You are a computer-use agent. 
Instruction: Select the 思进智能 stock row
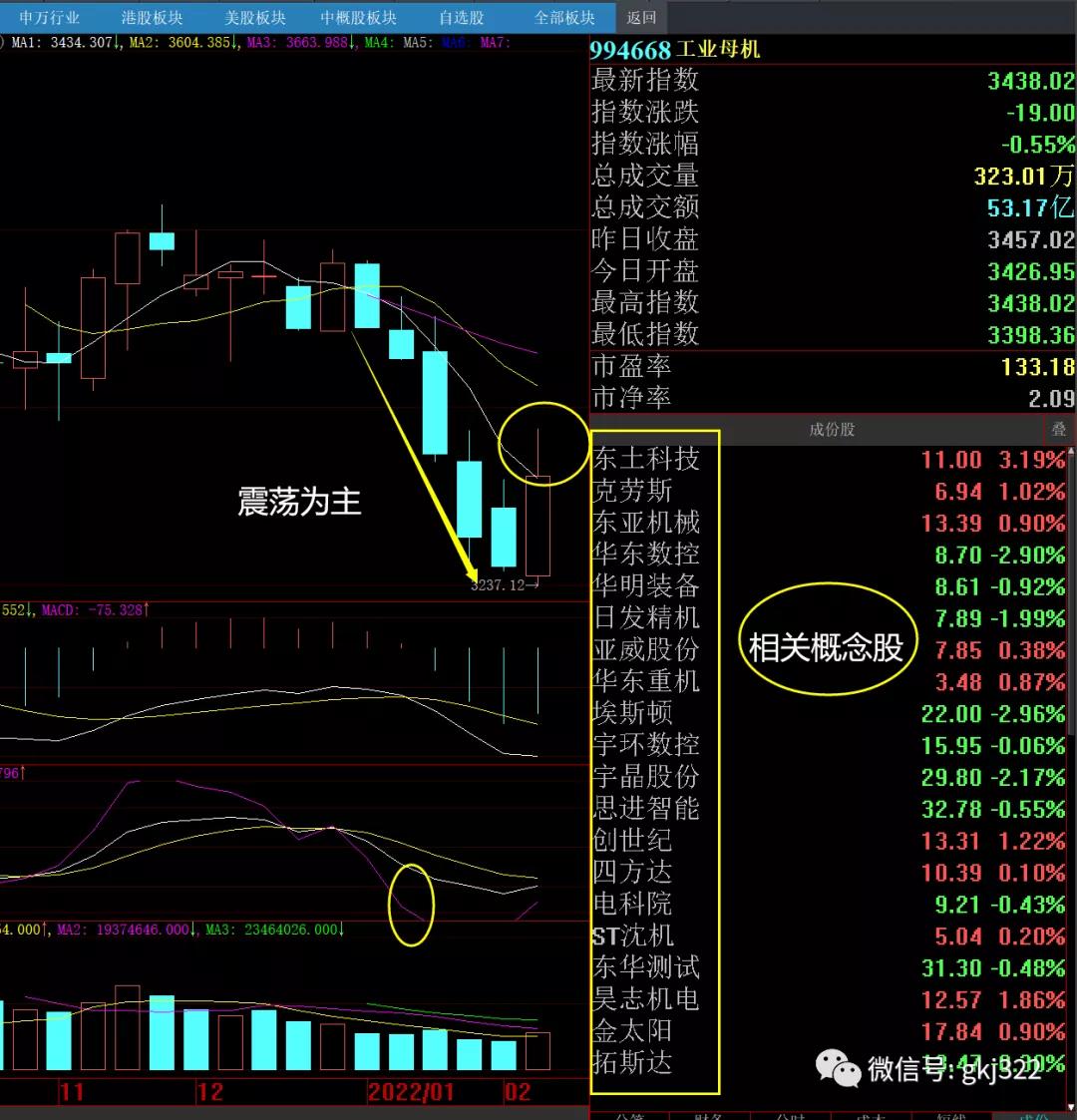click(x=829, y=809)
